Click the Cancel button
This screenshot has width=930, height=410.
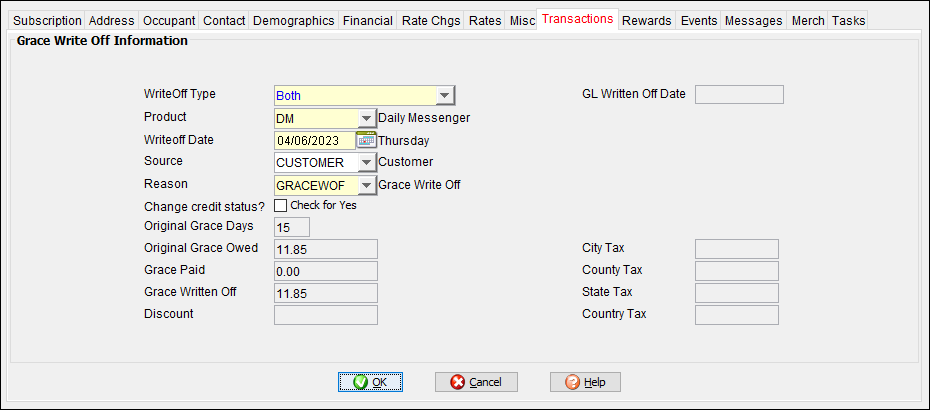pyautogui.click(x=476, y=382)
